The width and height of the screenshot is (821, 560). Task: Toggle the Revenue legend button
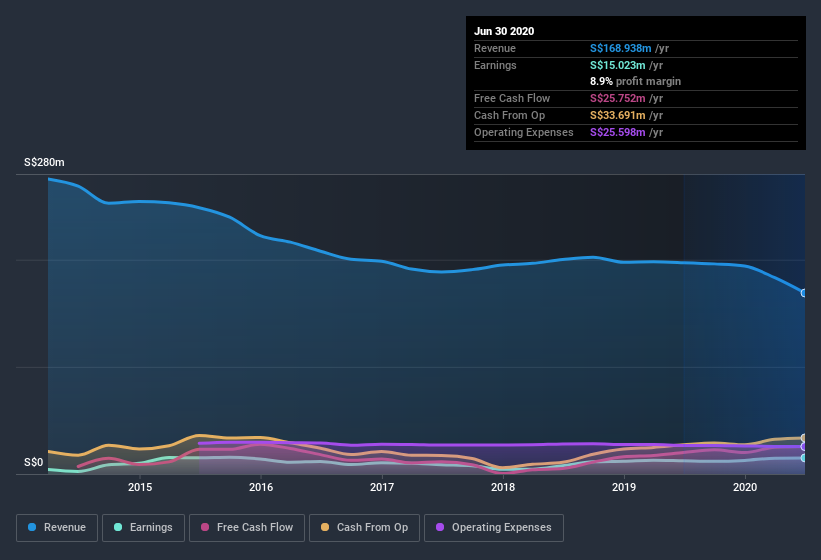tap(57, 528)
